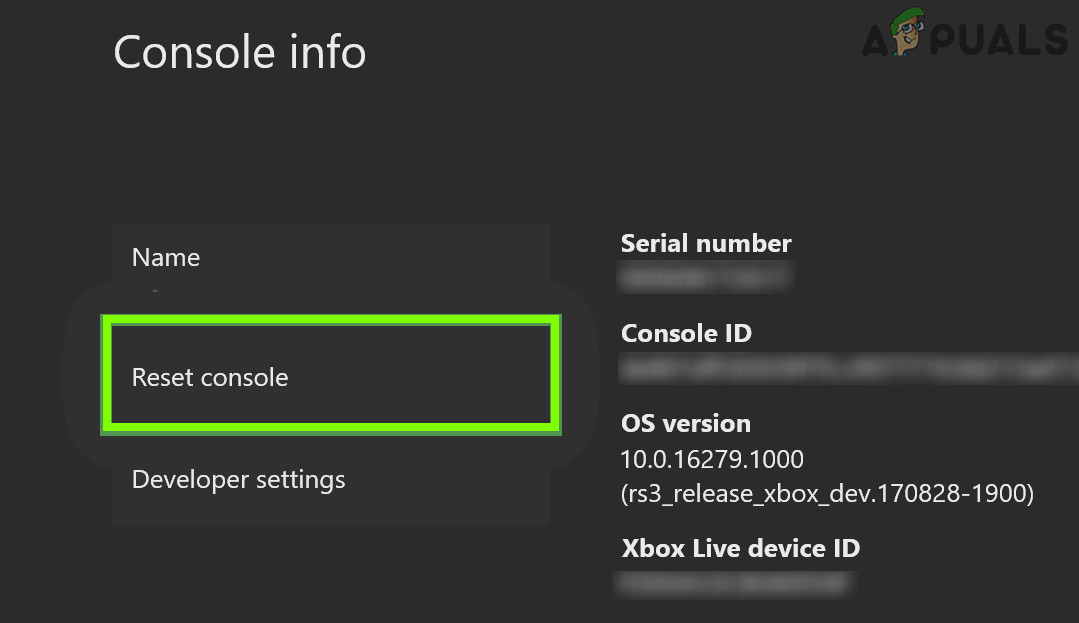
Task: Click OS version number 10.0.16279.1000
Action: (x=712, y=460)
